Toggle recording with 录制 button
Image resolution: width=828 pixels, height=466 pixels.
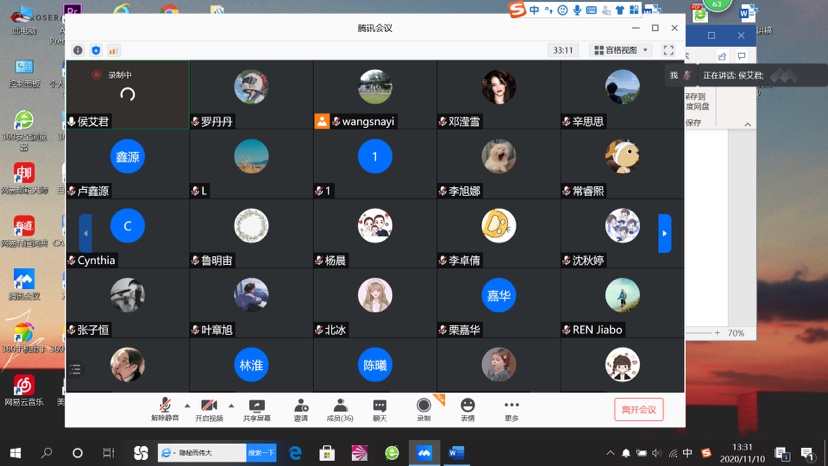[424, 409]
